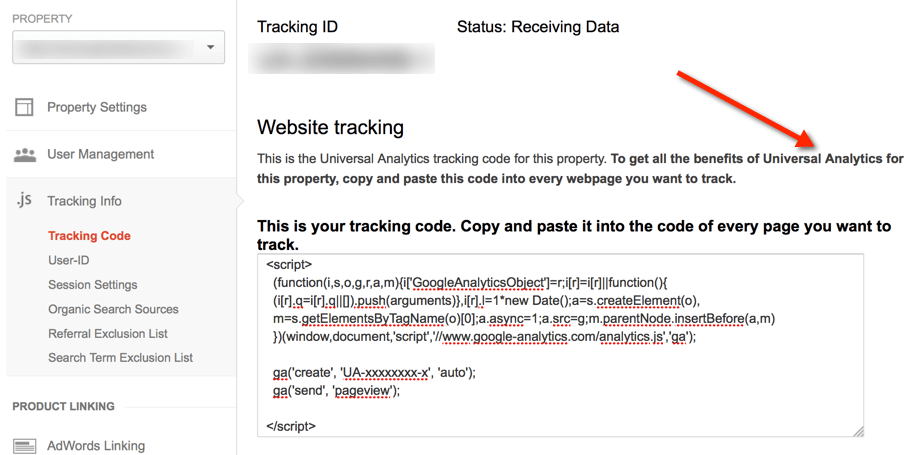
Task: Click the AdWords Linking icon
Action: pos(24,446)
